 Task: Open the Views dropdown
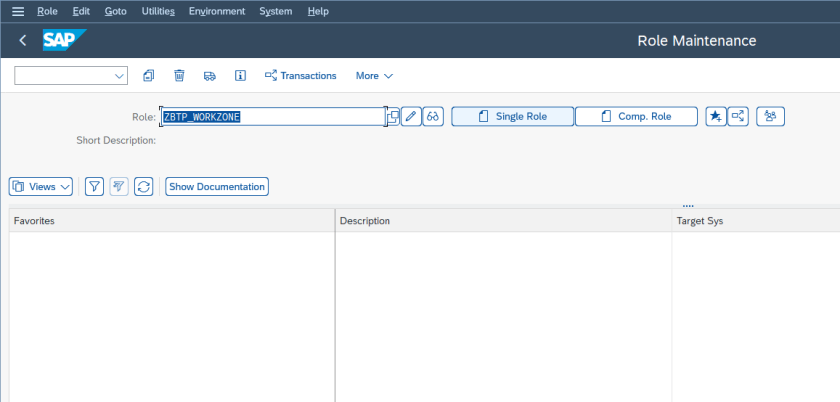pyautogui.click(x=41, y=187)
